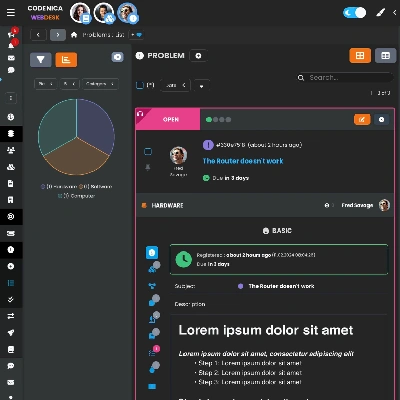Viewport: 400px width, 400px height.
Task: Click the globe dashboard icon in sidebar
Action: point(11,117)
